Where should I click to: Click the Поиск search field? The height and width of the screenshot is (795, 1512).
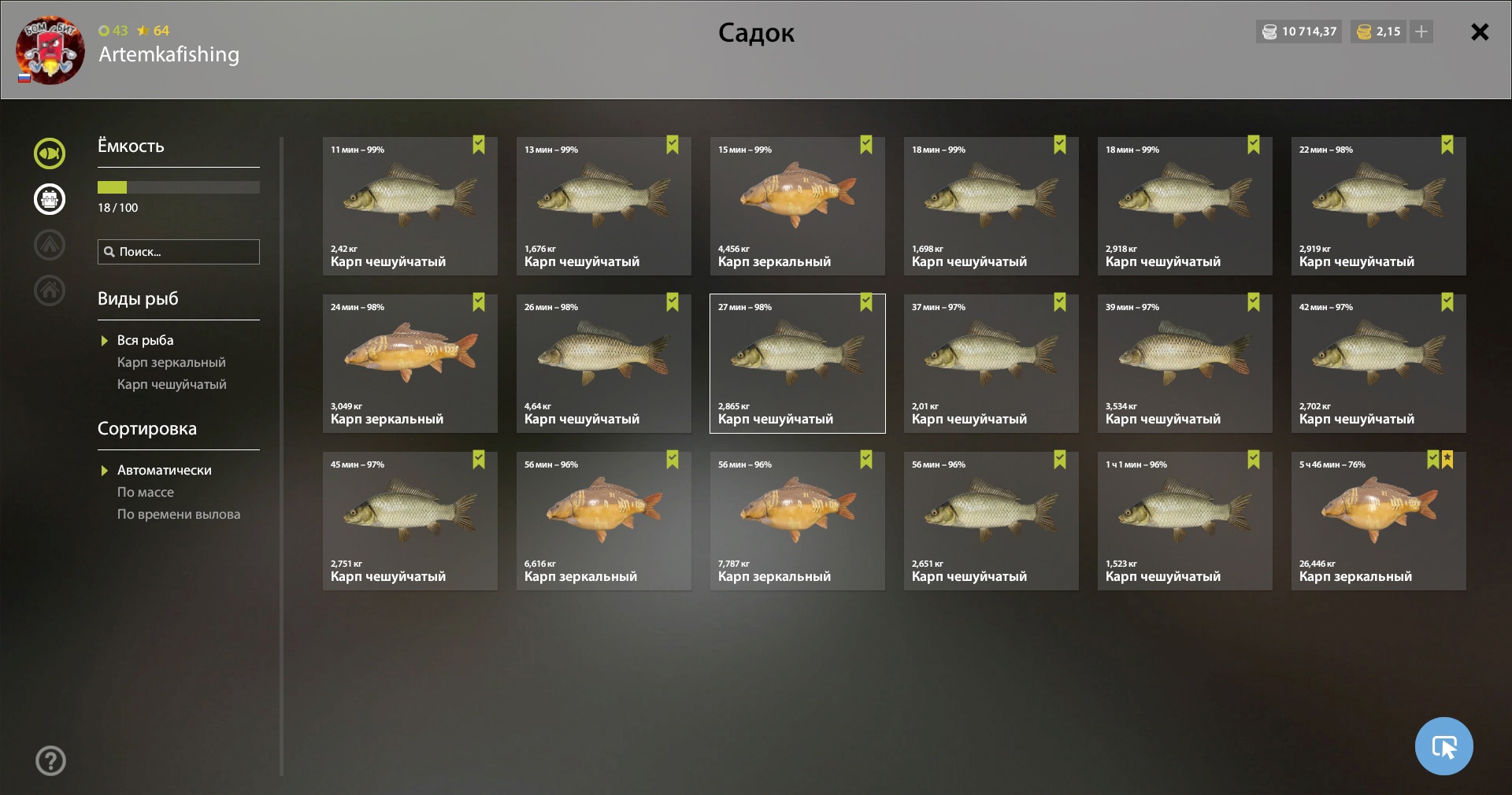click(179, 252)
